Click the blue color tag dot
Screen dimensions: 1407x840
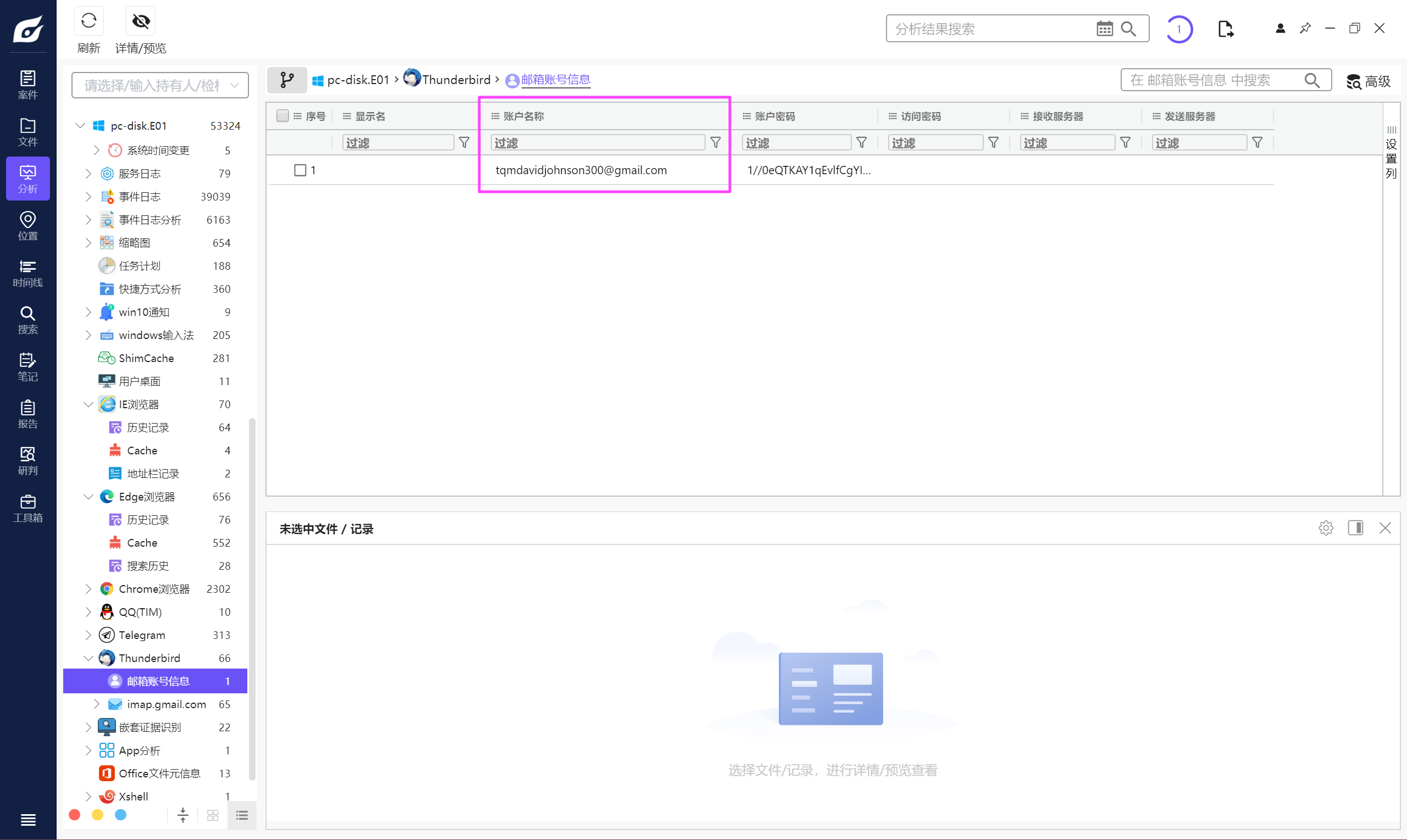pyautogui.click(x=120, y=815)
